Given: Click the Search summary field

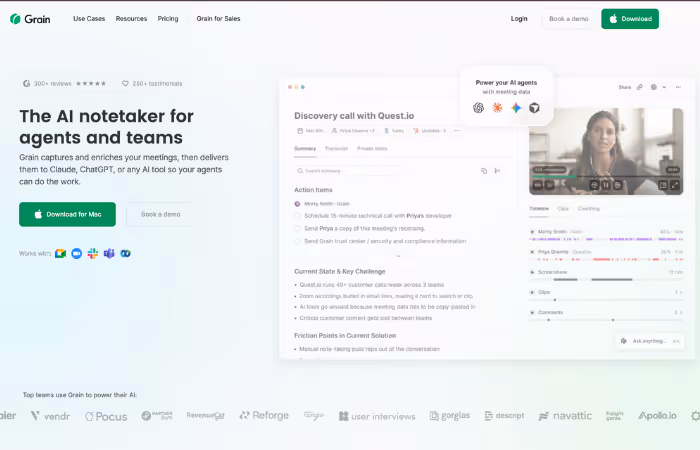Looking at the screenshot, I should coord(348,171).
